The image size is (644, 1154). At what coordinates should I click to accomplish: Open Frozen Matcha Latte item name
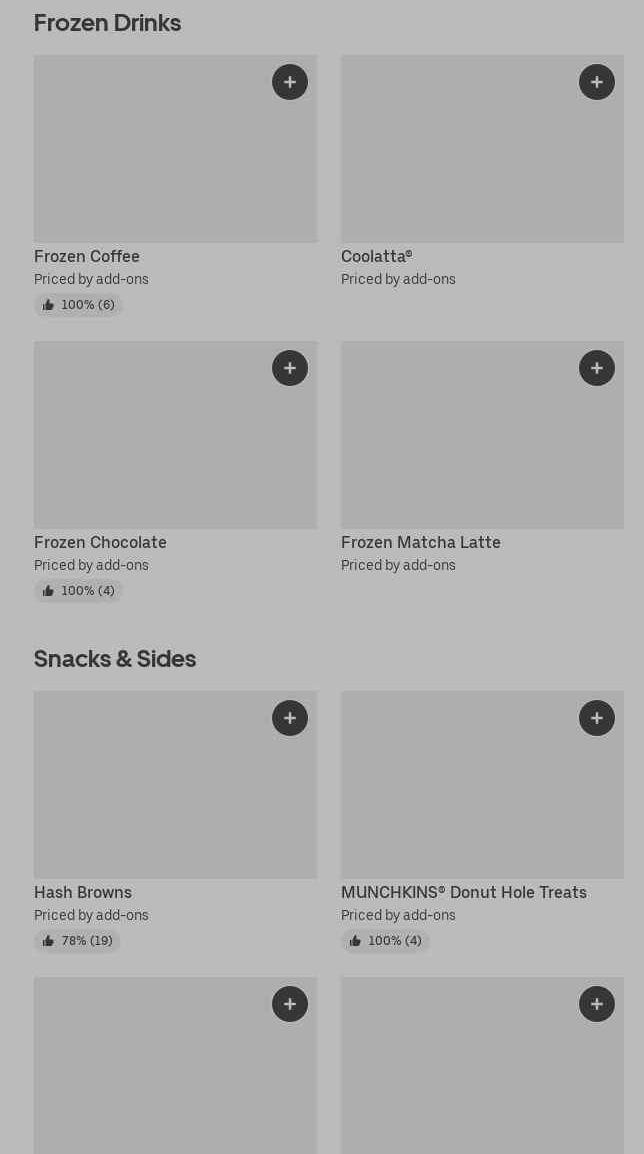(x=421, y=543)
